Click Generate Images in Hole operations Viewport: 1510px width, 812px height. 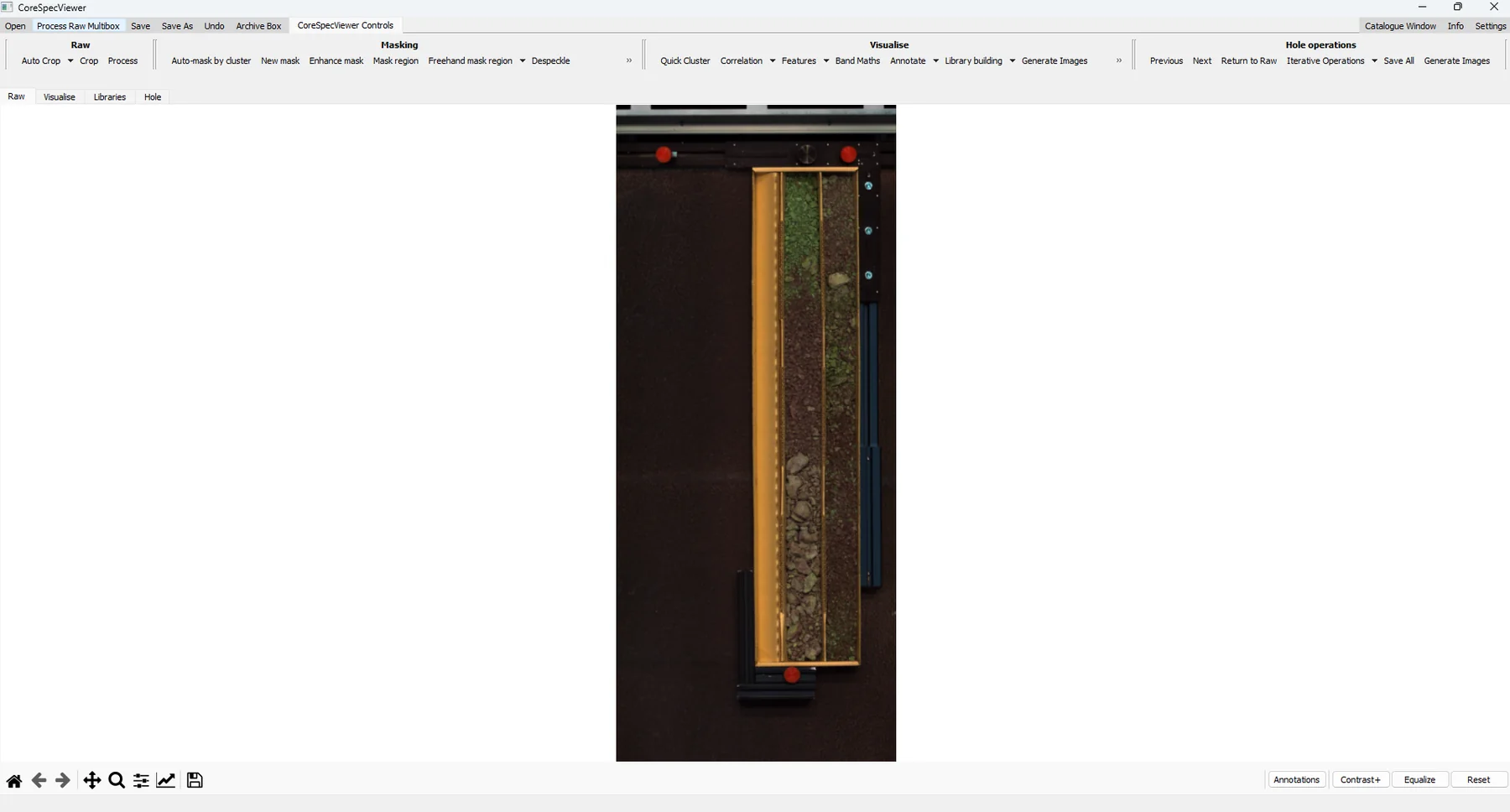click(x=1457, y=61)
